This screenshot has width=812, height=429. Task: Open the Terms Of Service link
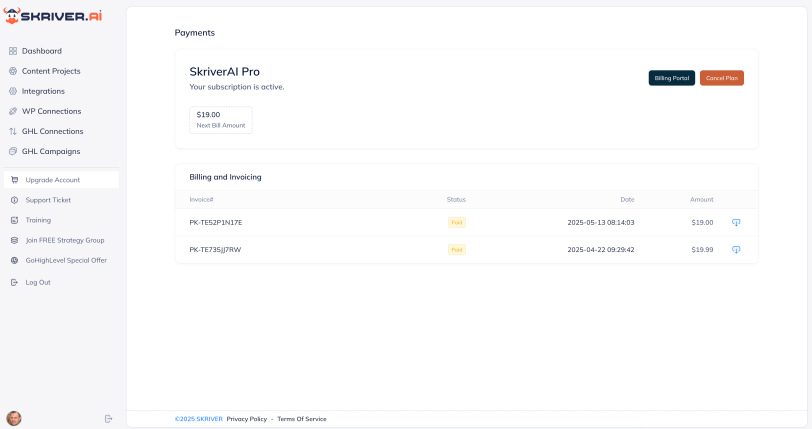tap(301, 419)
